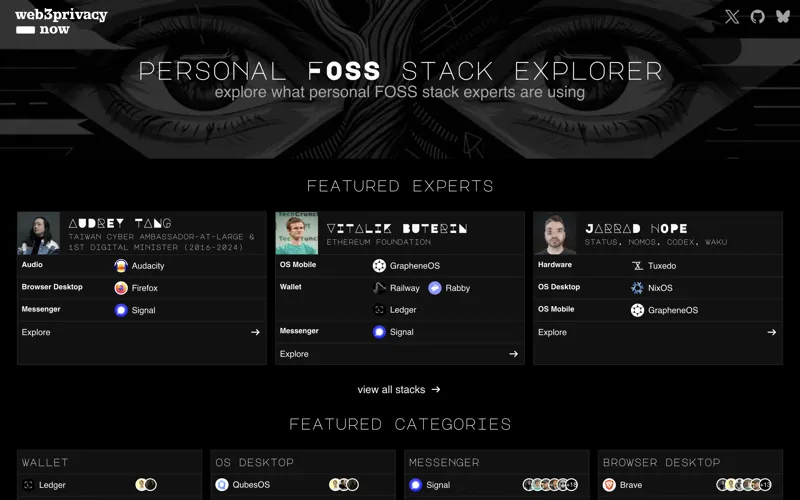
Task: Click the view all stacks link
Action: point(398,390)
